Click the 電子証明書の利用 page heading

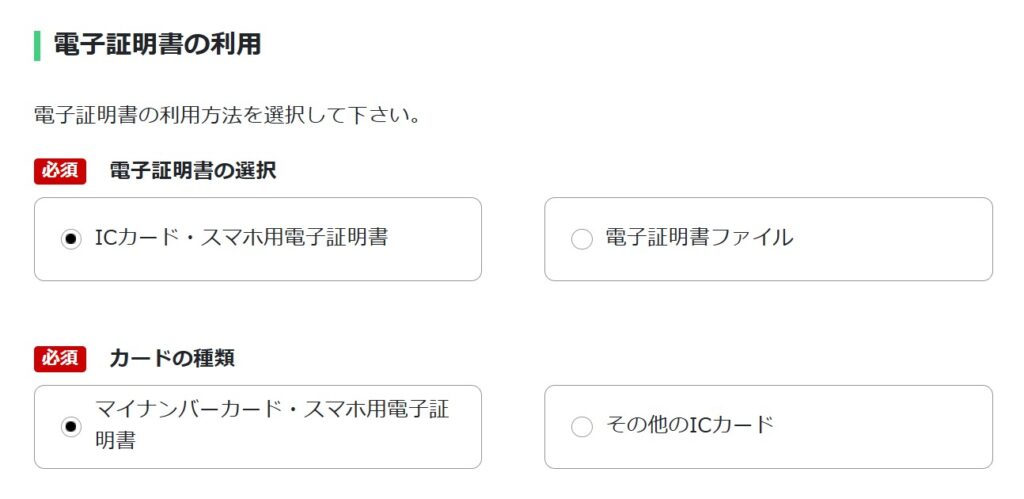[157, 45]
